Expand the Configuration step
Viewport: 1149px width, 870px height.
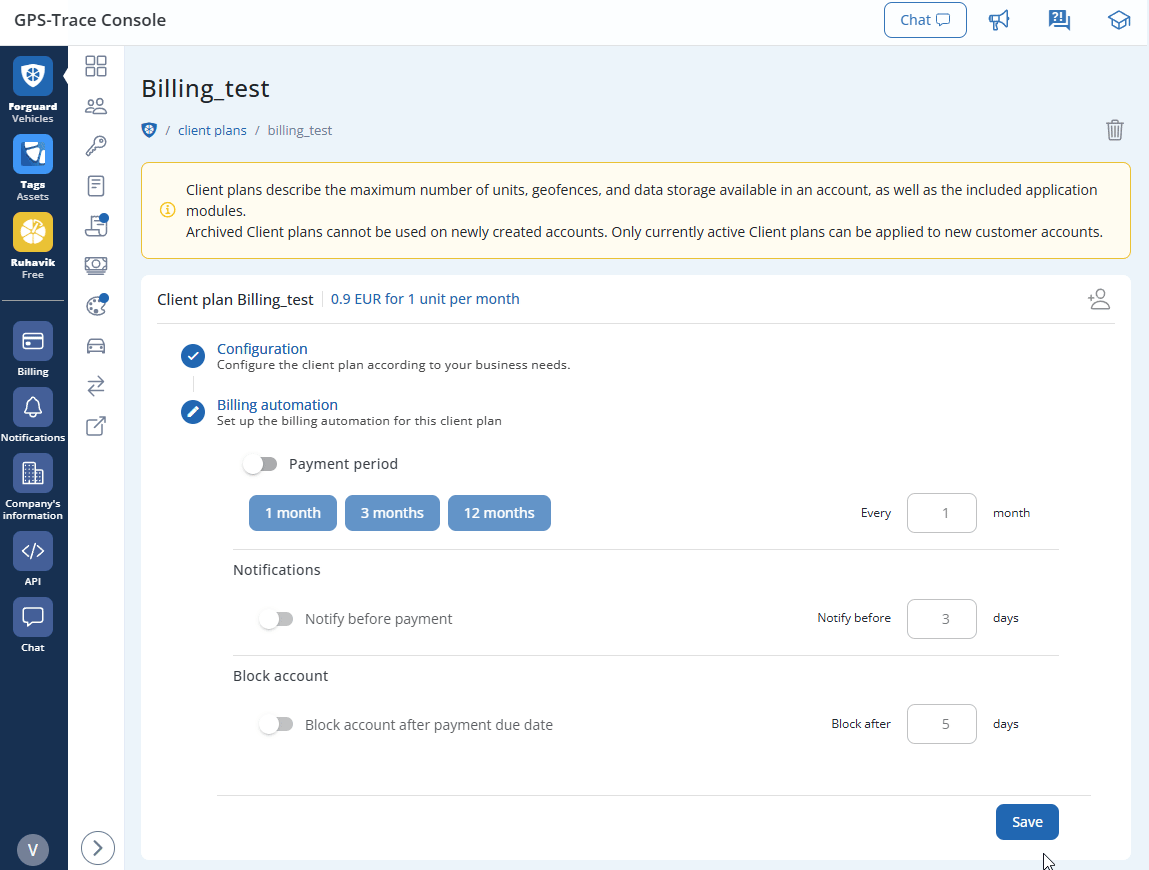pyautogui.click(x=262, y=349)
